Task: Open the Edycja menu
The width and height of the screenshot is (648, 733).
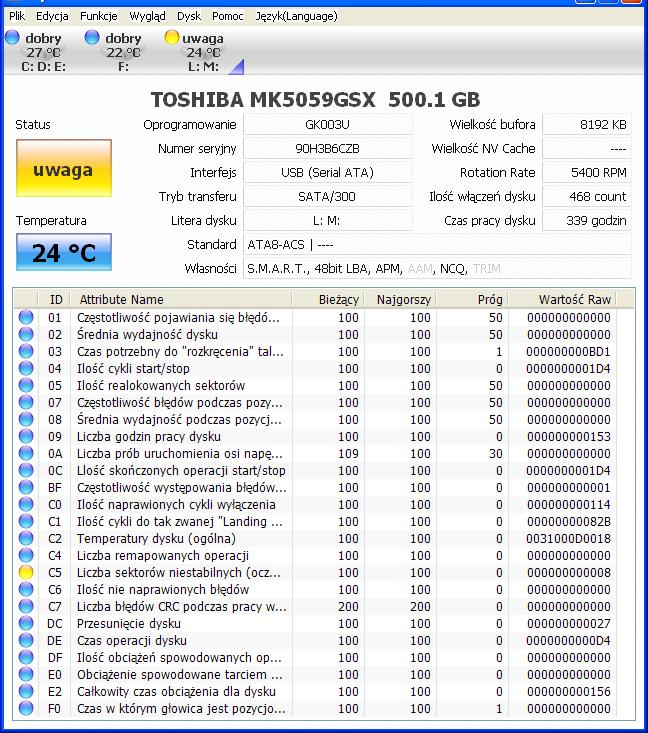Action: tap(52, 16)
